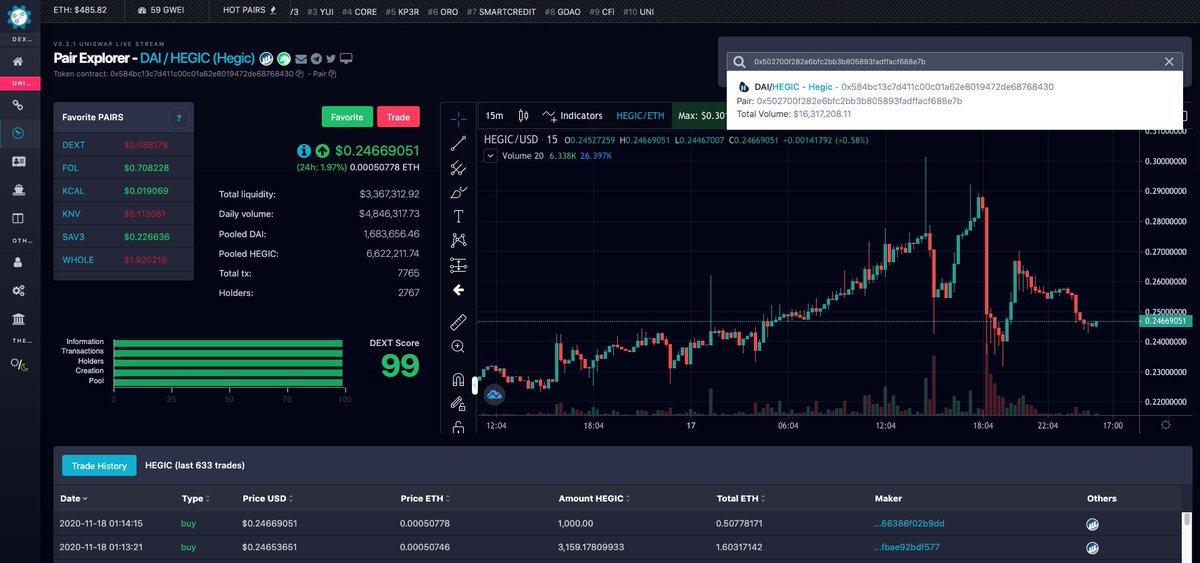
Task: Select DAI/HEGIC search result
Action: [955, 100]
